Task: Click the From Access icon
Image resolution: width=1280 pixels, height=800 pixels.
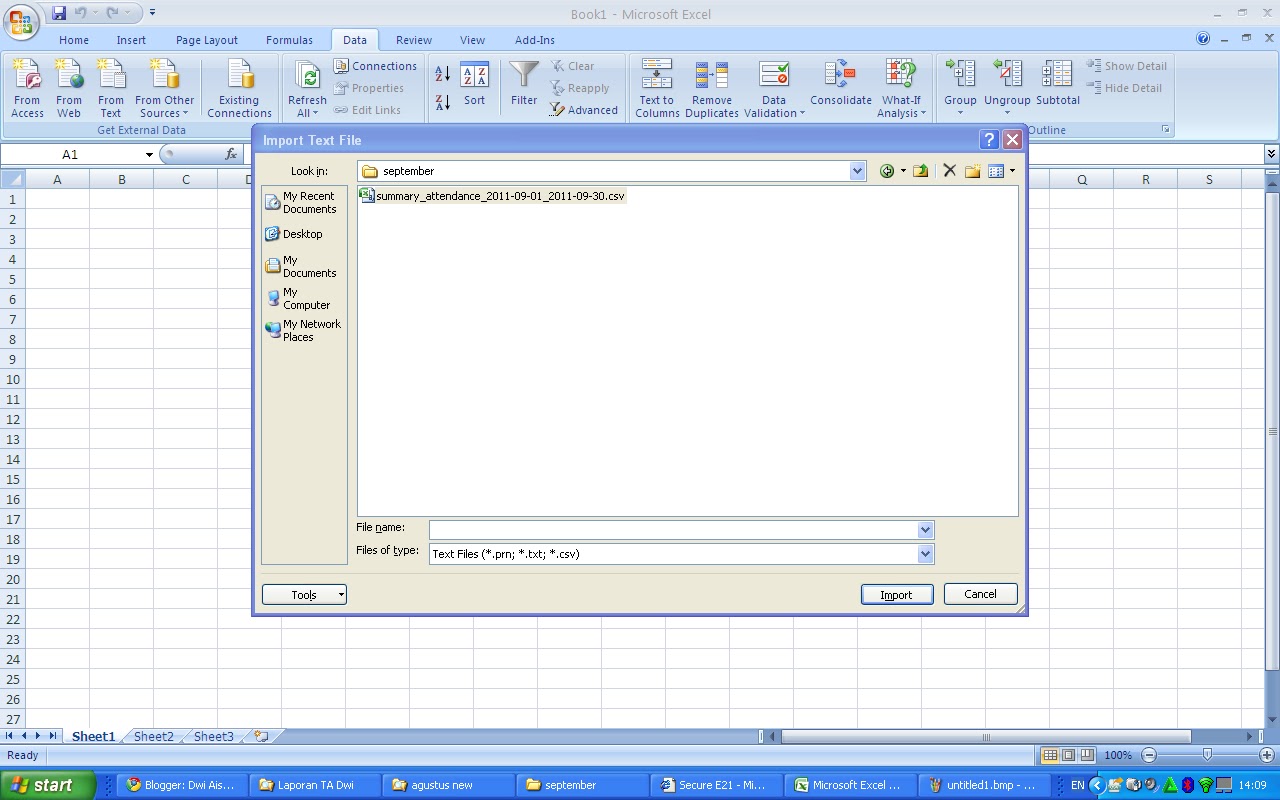Action: coord(27,88)
